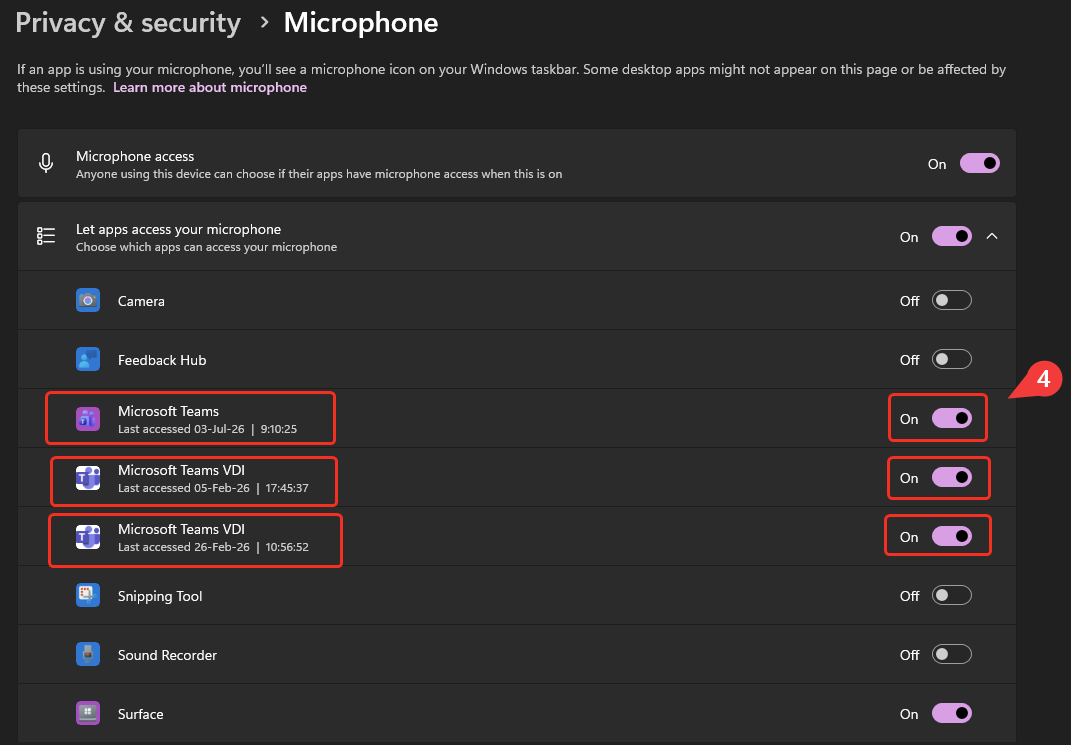Image resolution: width=1071 pixels, height=745 pixels.
Task: Click Let apps access your microphone label
Action: [178, 229]
